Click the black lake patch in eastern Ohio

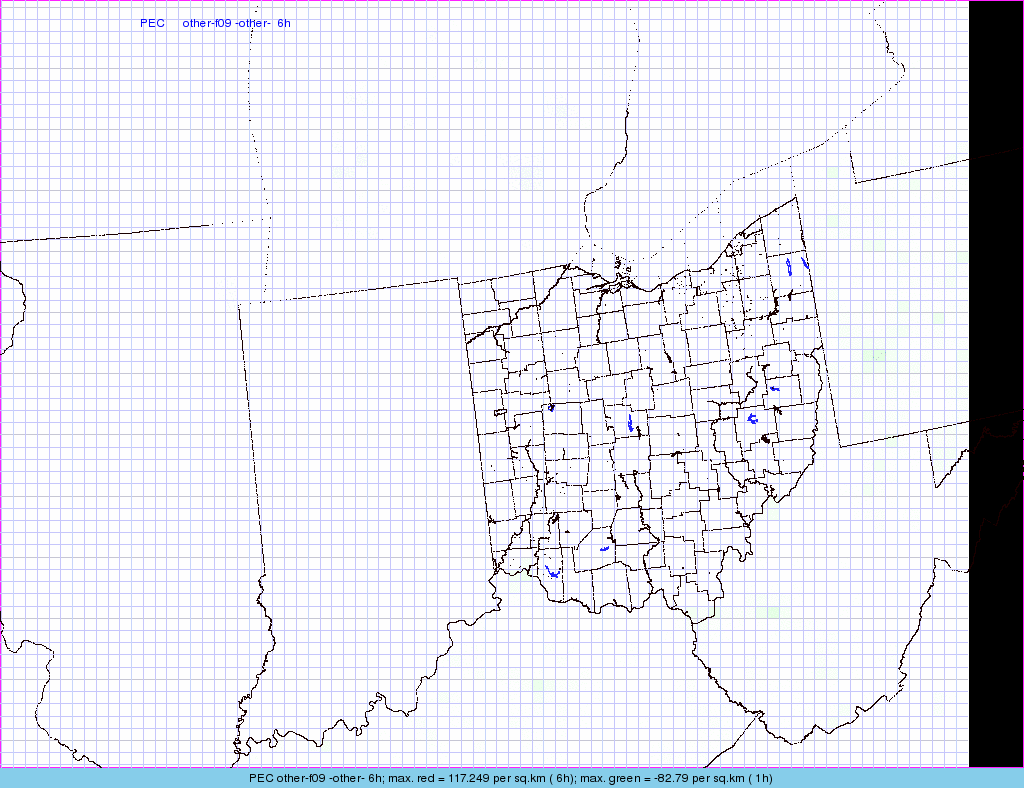point(767,438)
